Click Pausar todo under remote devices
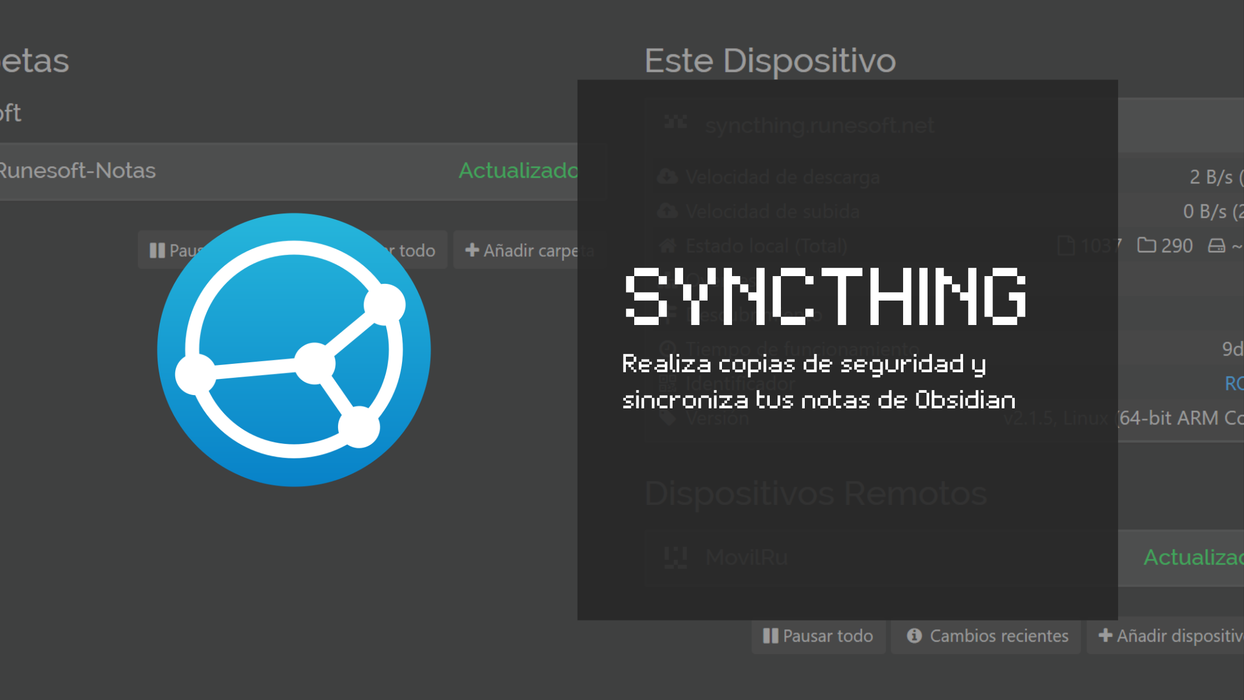 (x=818, y=635)
